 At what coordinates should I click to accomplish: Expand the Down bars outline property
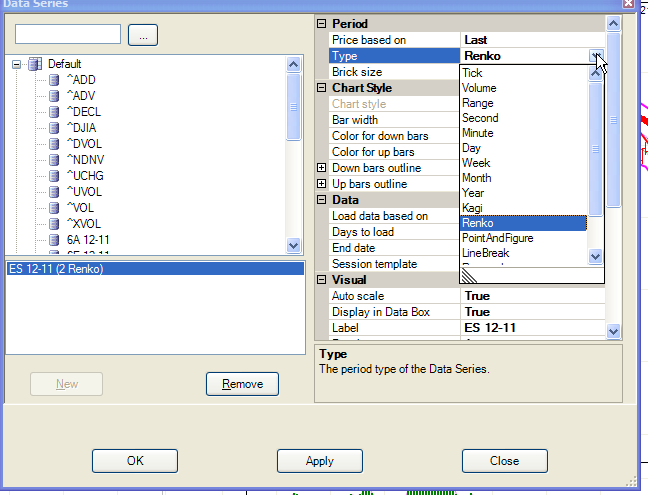(x=322, y=168)
